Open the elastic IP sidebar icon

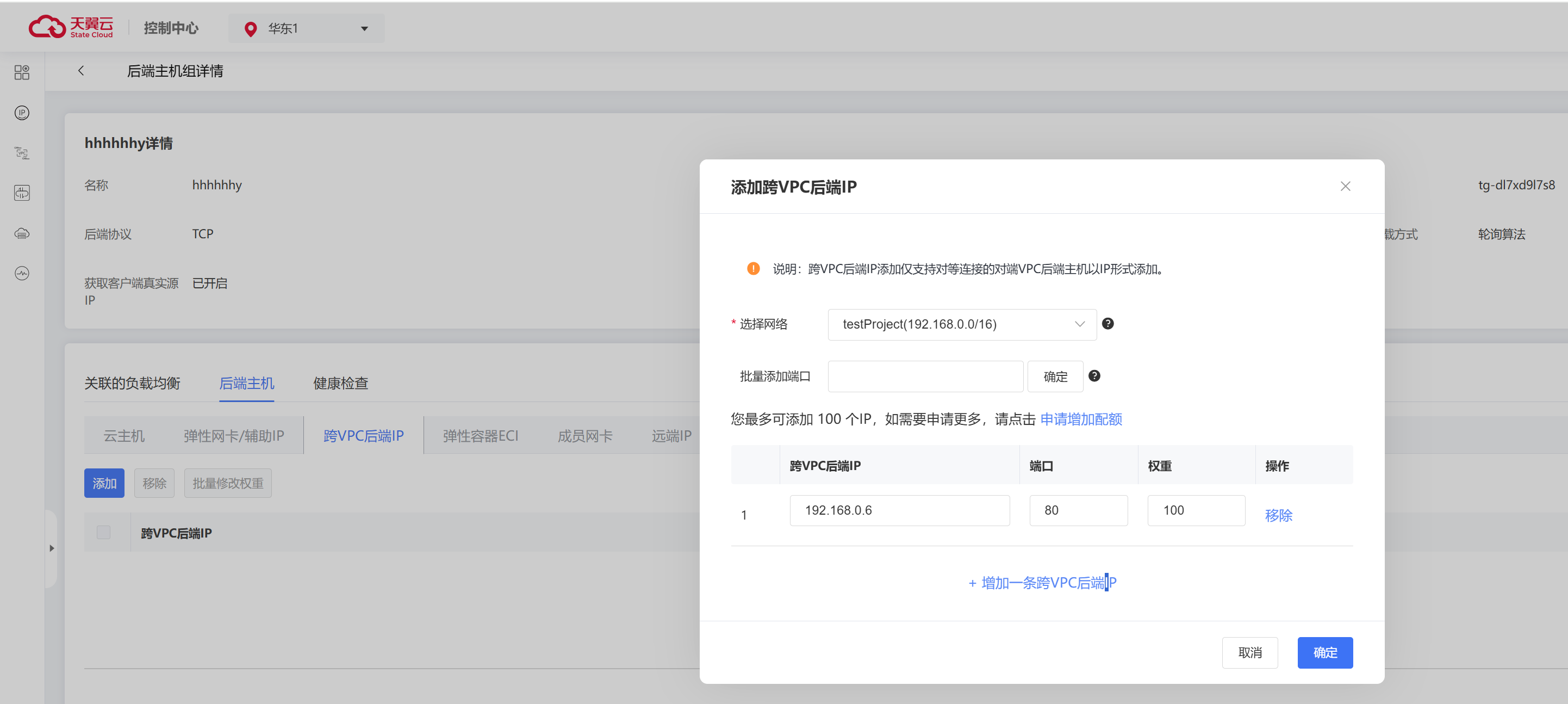point(22,113)
